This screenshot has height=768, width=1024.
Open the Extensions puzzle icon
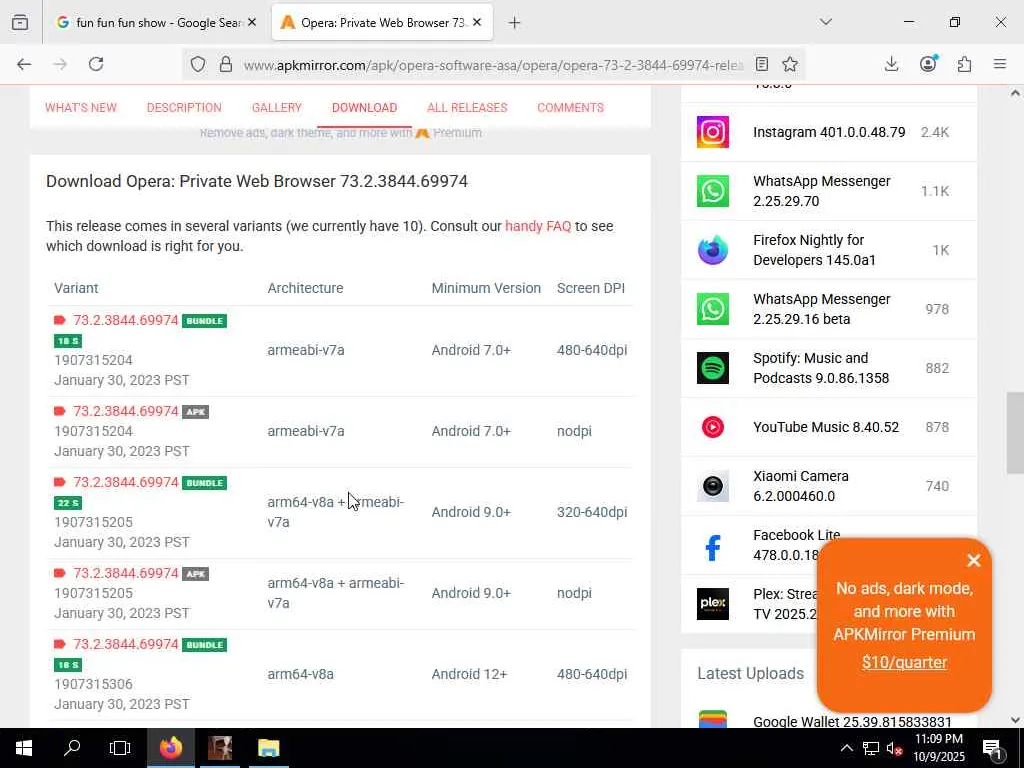point(964,64)
